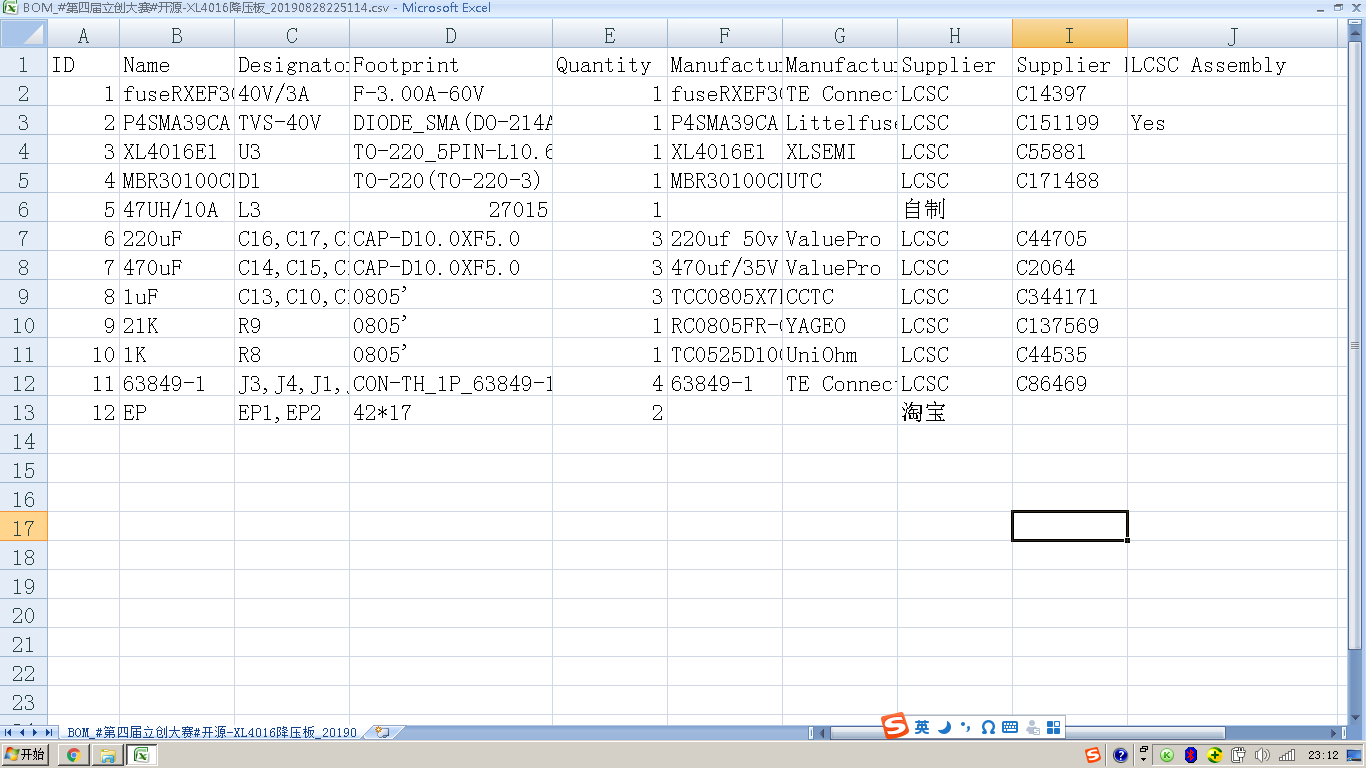Click the vertical scrollbar down arrow
This screenshot has width=1366, height=768.
[1355, 718]
